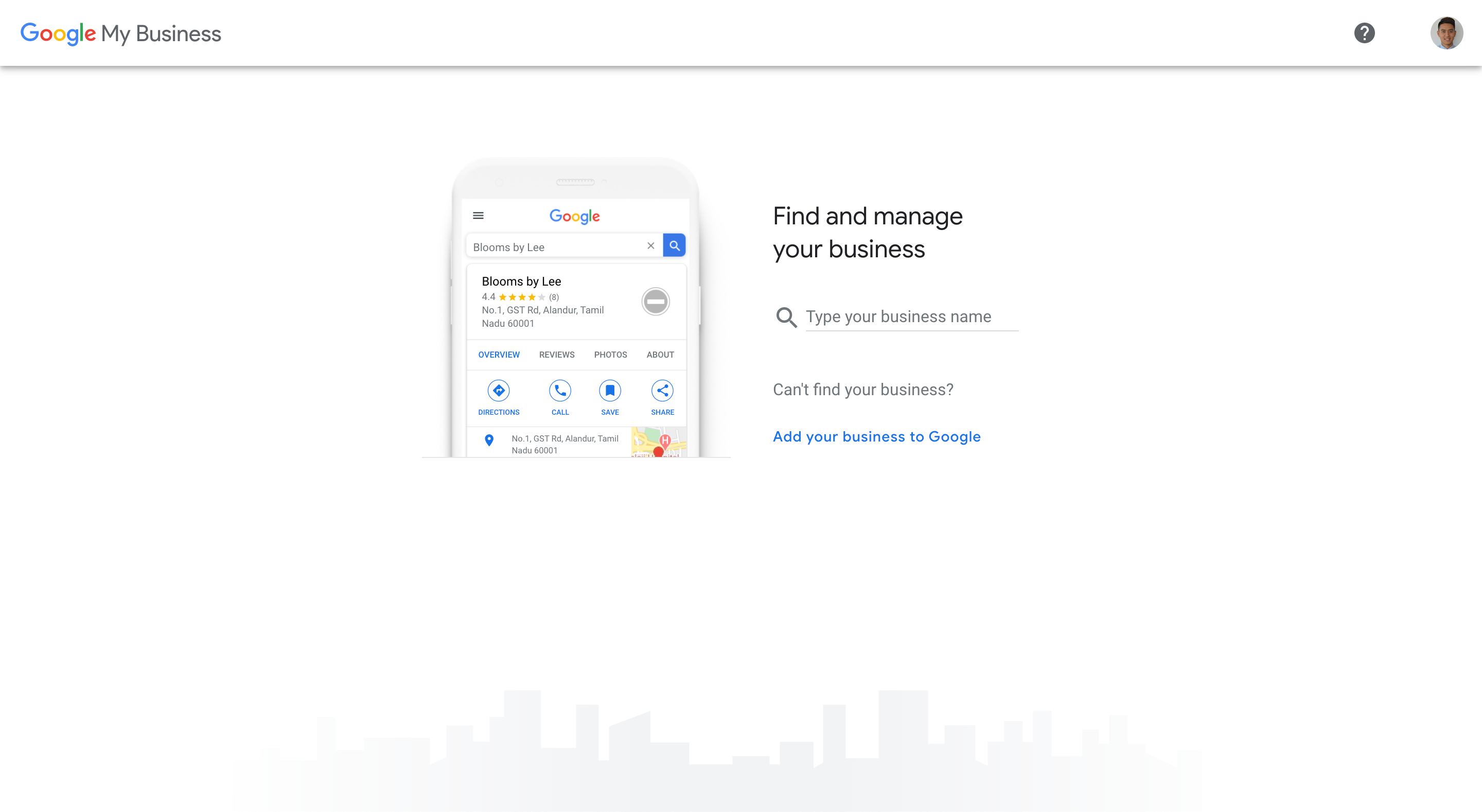Click the Help question mark icon

coord(1364,33)
